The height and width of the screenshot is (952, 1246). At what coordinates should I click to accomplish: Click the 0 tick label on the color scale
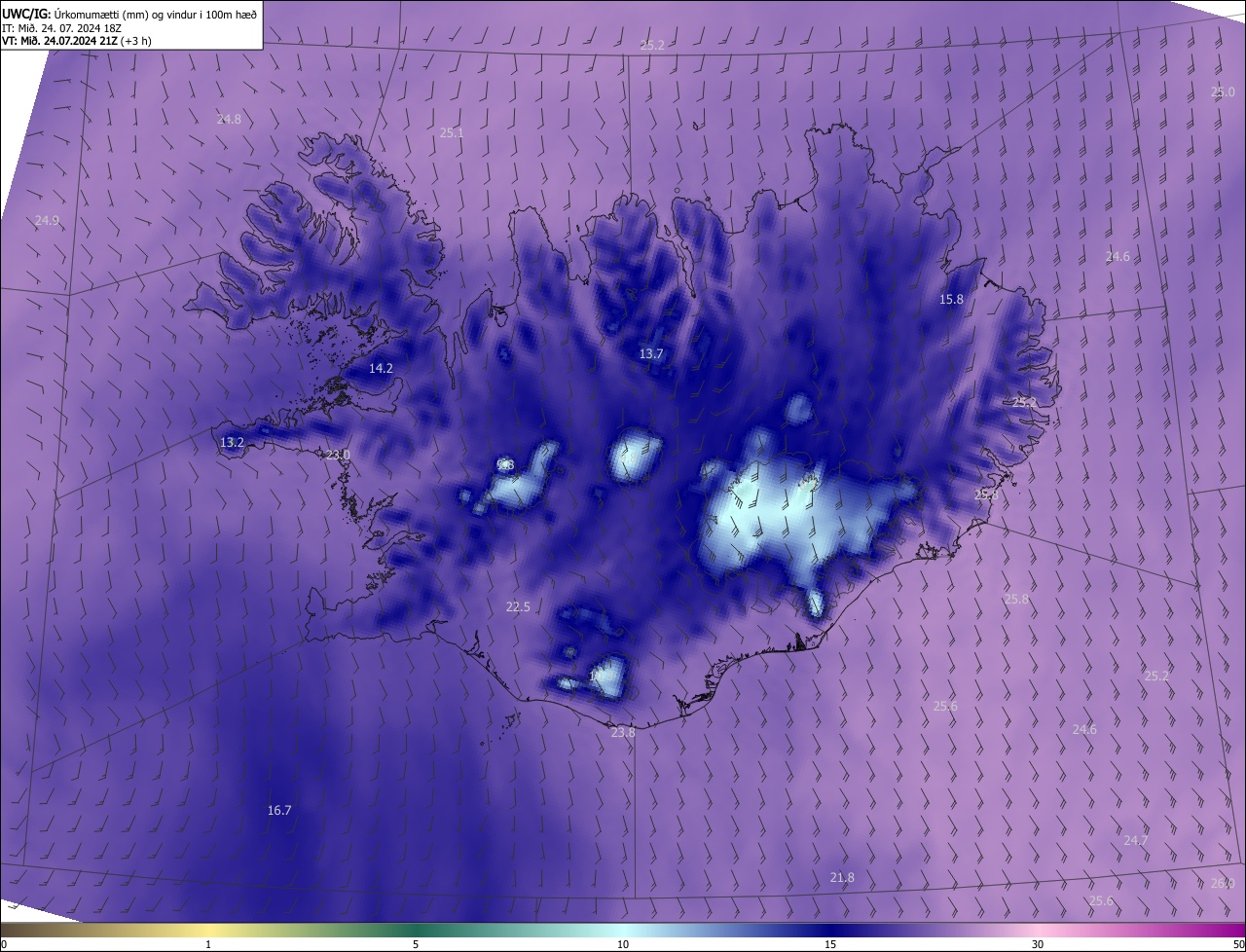click(4, 944)
